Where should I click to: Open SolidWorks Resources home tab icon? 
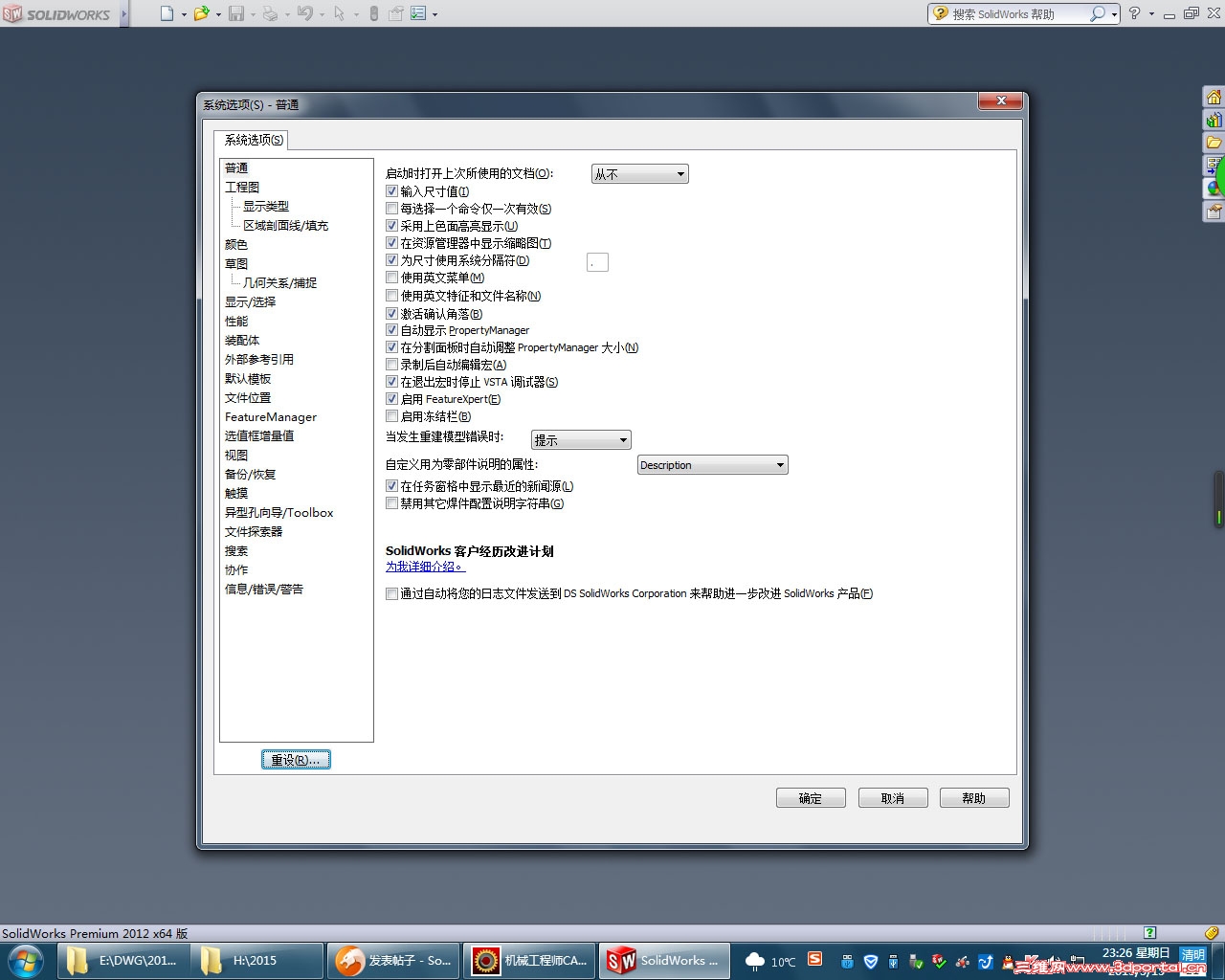(x=1214, y=97)
